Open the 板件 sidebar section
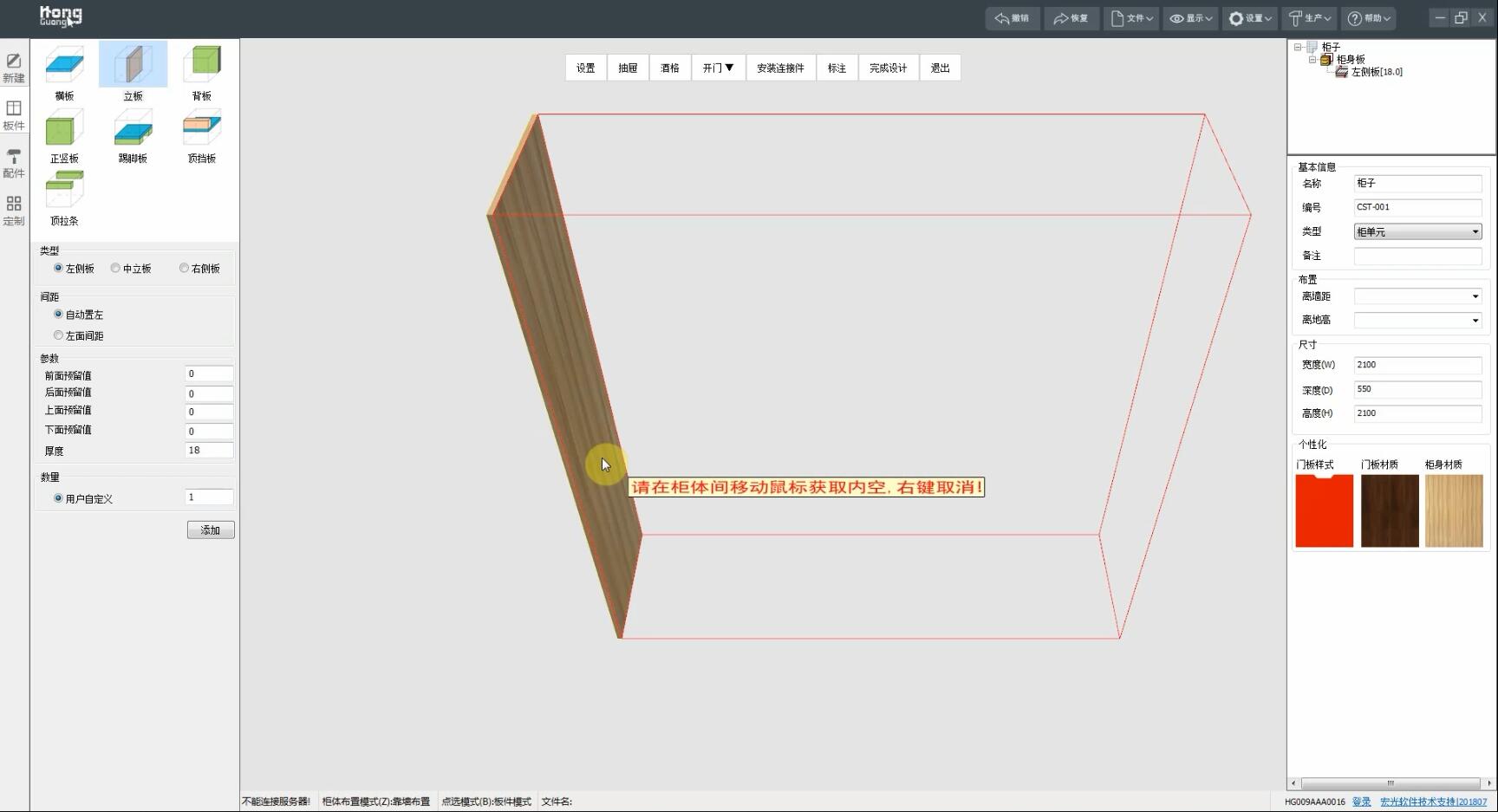The width and height of the screenshot is (1498, 812). tap(14, 115)
